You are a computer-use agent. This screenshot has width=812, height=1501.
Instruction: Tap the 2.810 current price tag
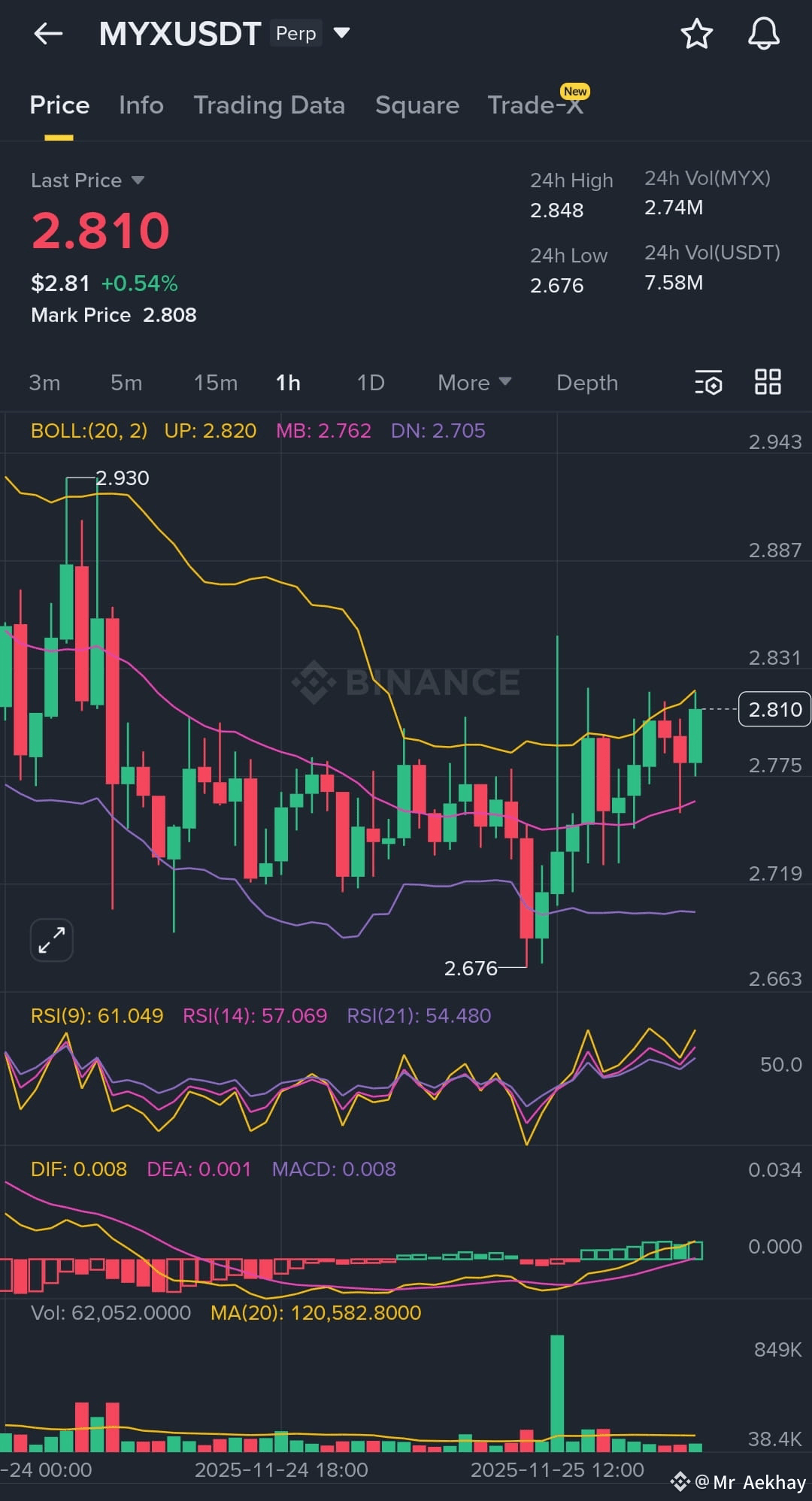(774, 709)
